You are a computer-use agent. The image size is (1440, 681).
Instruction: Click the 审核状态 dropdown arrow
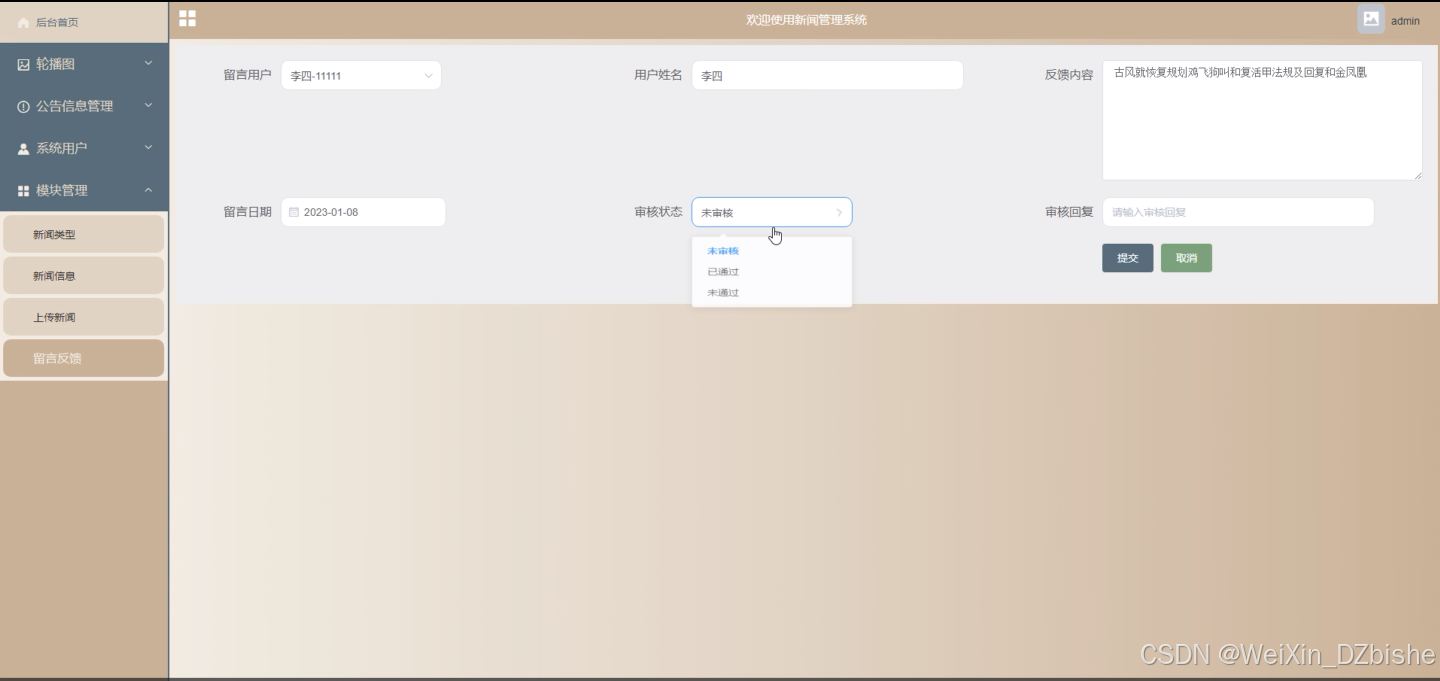(839, 212)
